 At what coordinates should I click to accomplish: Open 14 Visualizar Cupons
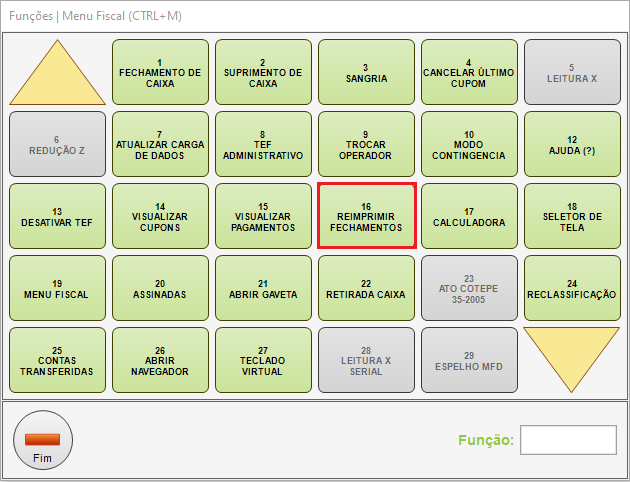pos(160,216)
